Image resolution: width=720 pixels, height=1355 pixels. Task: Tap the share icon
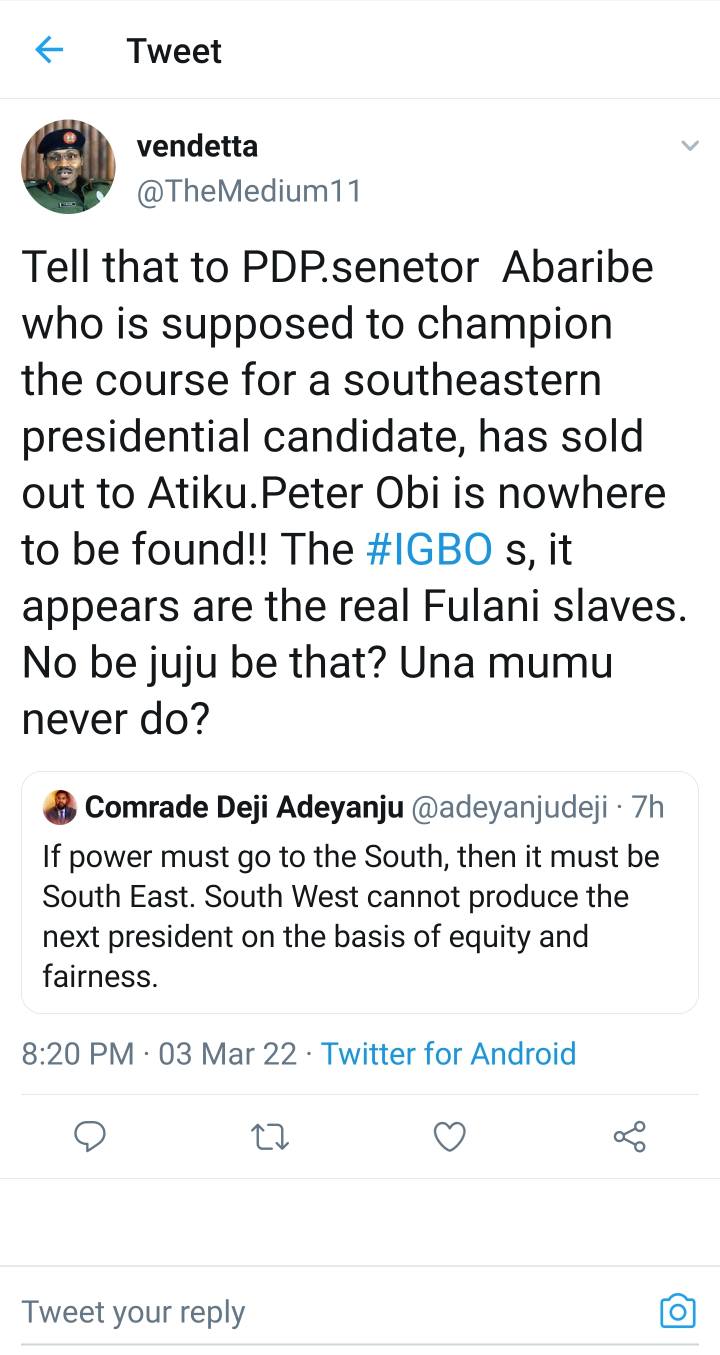coord(629,1136)
